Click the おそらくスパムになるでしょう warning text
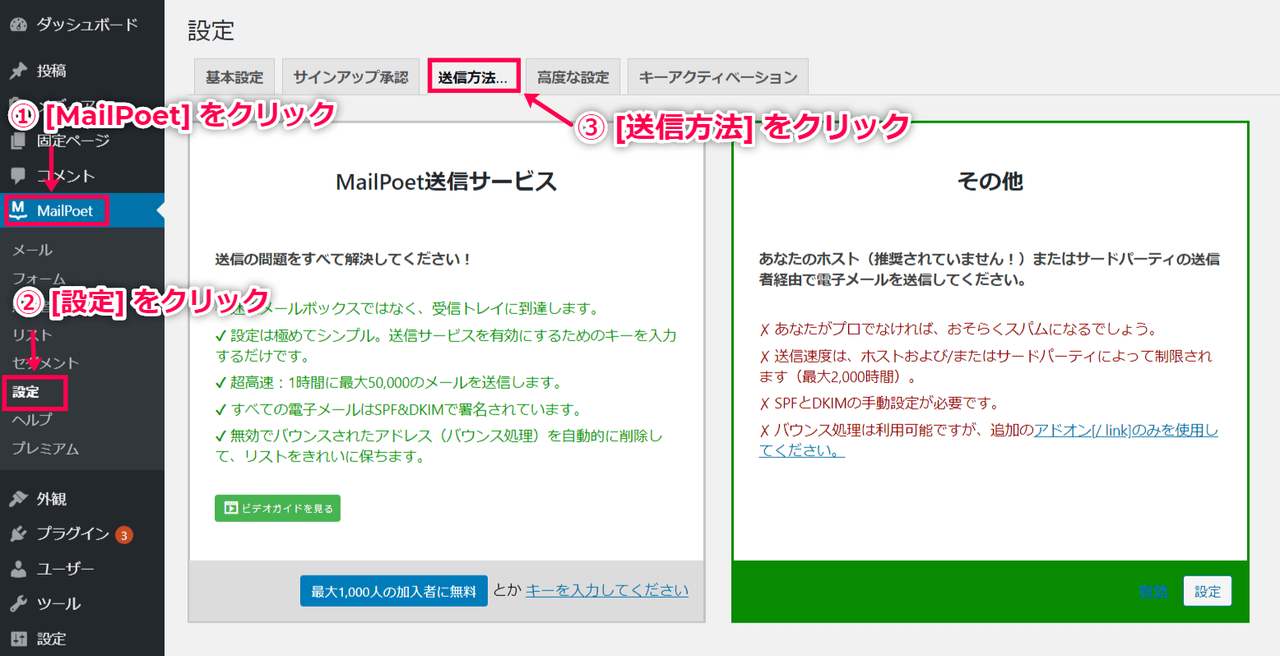1280x656 pixels. pos(958,329)
